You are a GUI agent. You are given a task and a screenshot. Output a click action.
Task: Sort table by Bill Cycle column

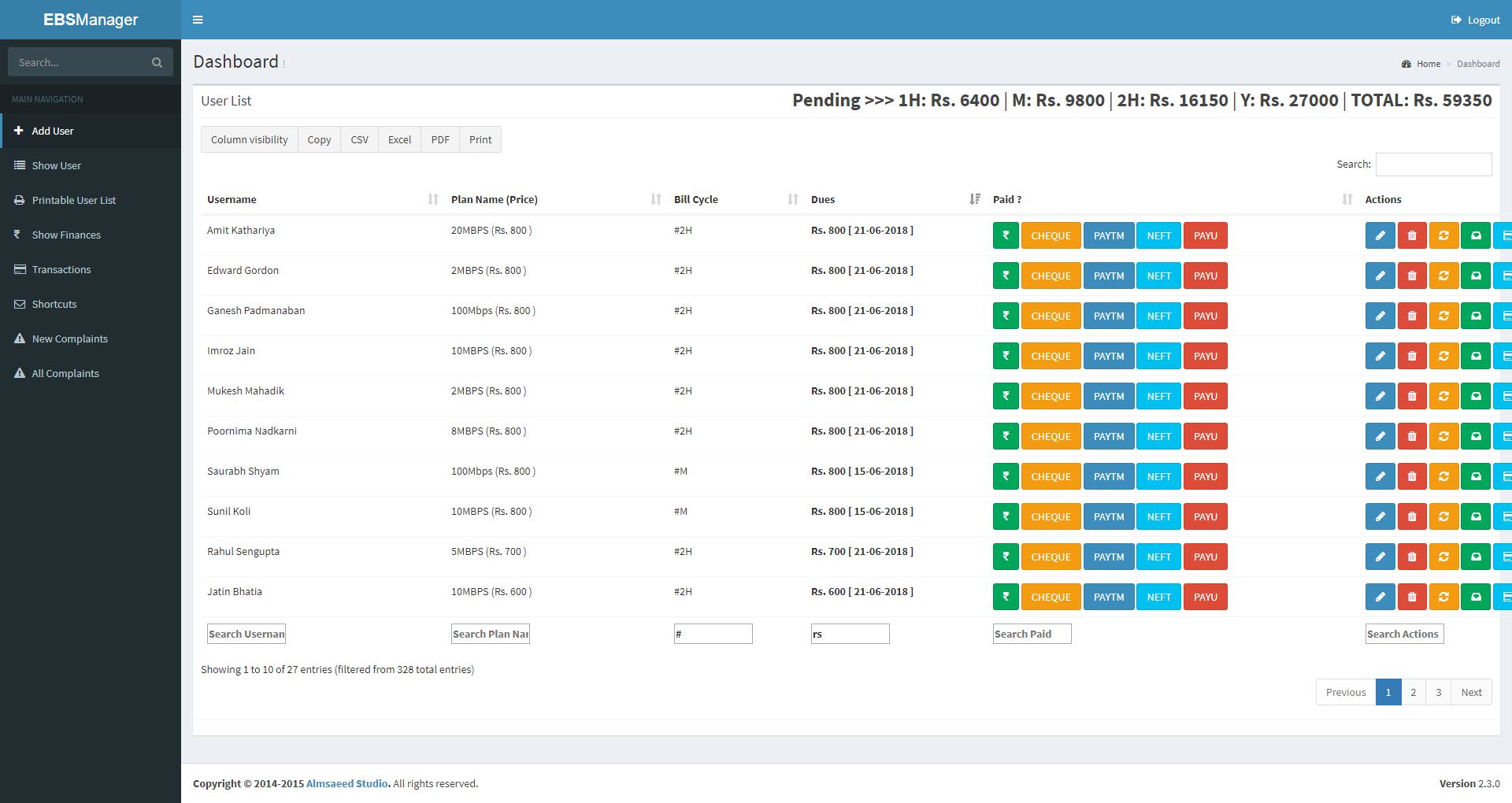[736, 199]
